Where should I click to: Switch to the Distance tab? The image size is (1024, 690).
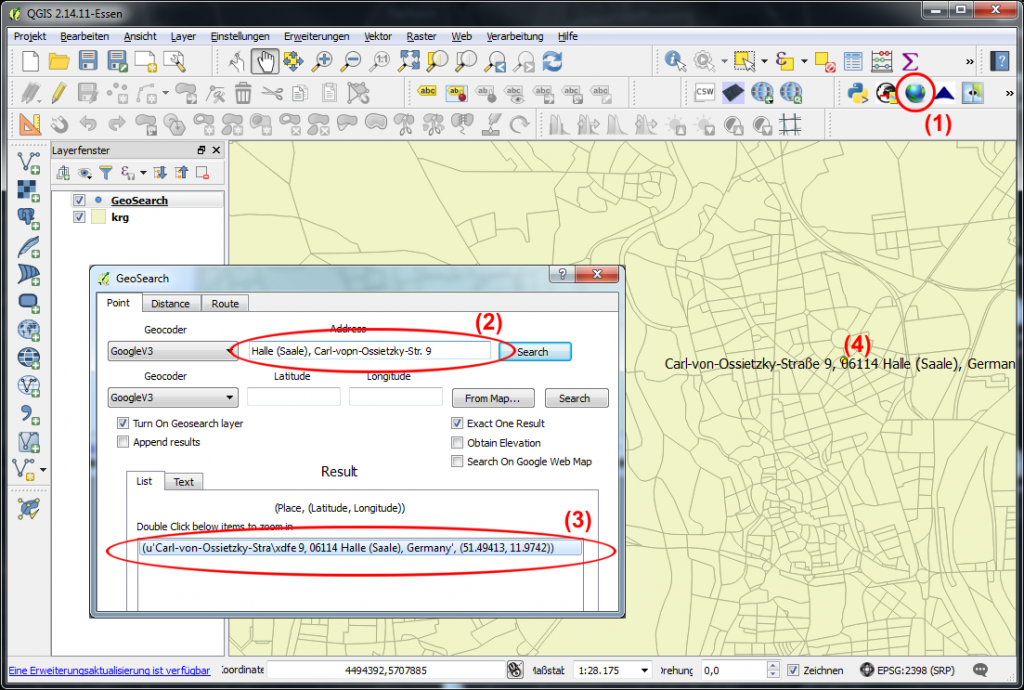[170, 303]
